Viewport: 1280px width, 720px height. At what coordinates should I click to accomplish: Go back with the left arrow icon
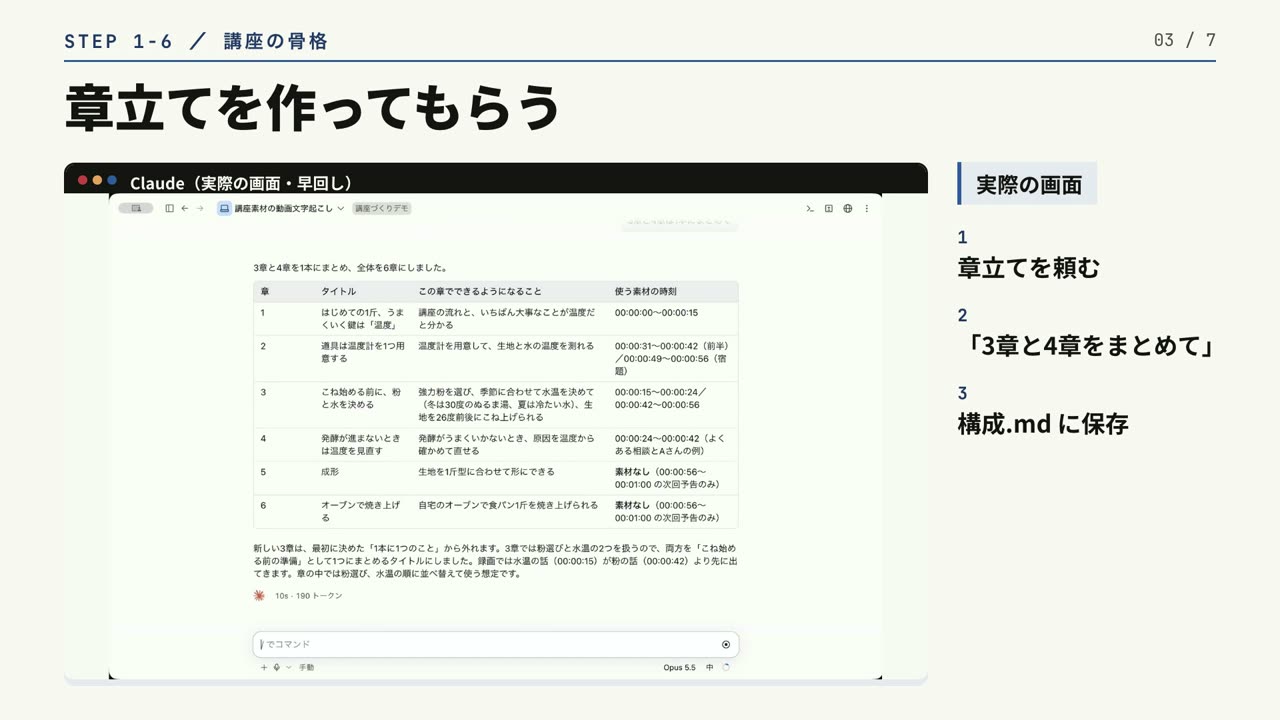pos(184,208)
